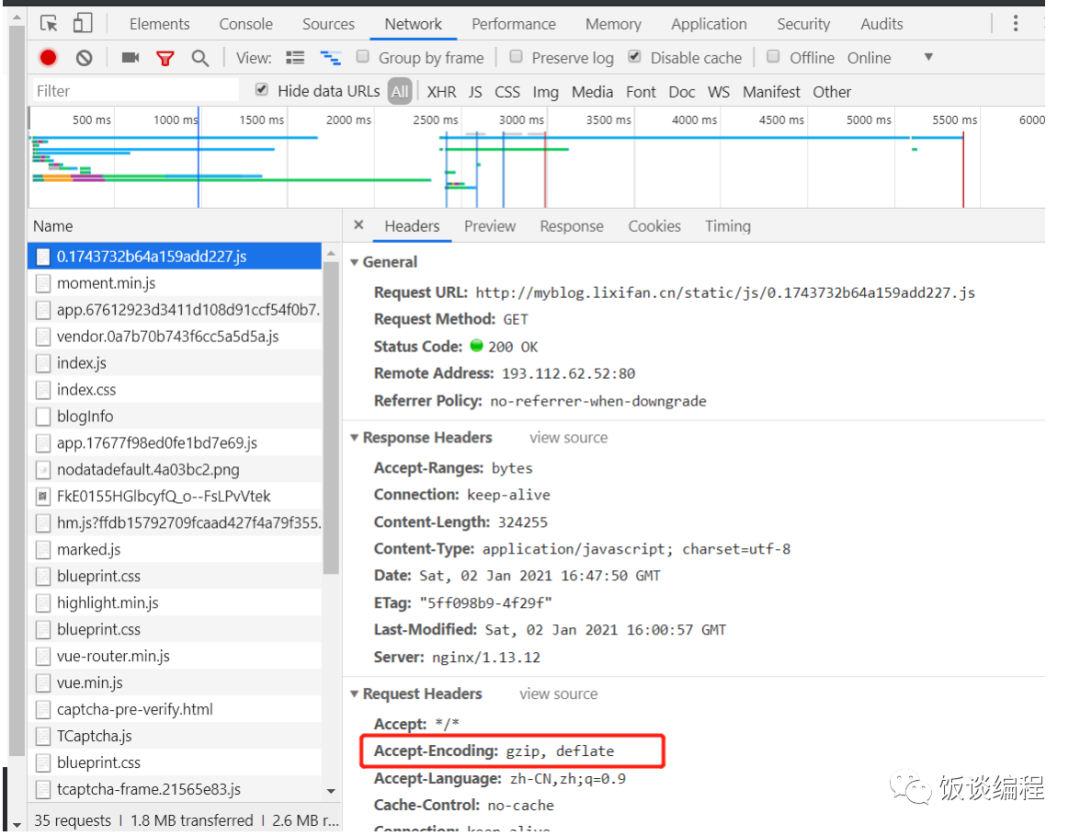Select the captcha-pre-verify.html request
The height and width of the screenshot is (836, 1080).
click(x=176, y=709)
